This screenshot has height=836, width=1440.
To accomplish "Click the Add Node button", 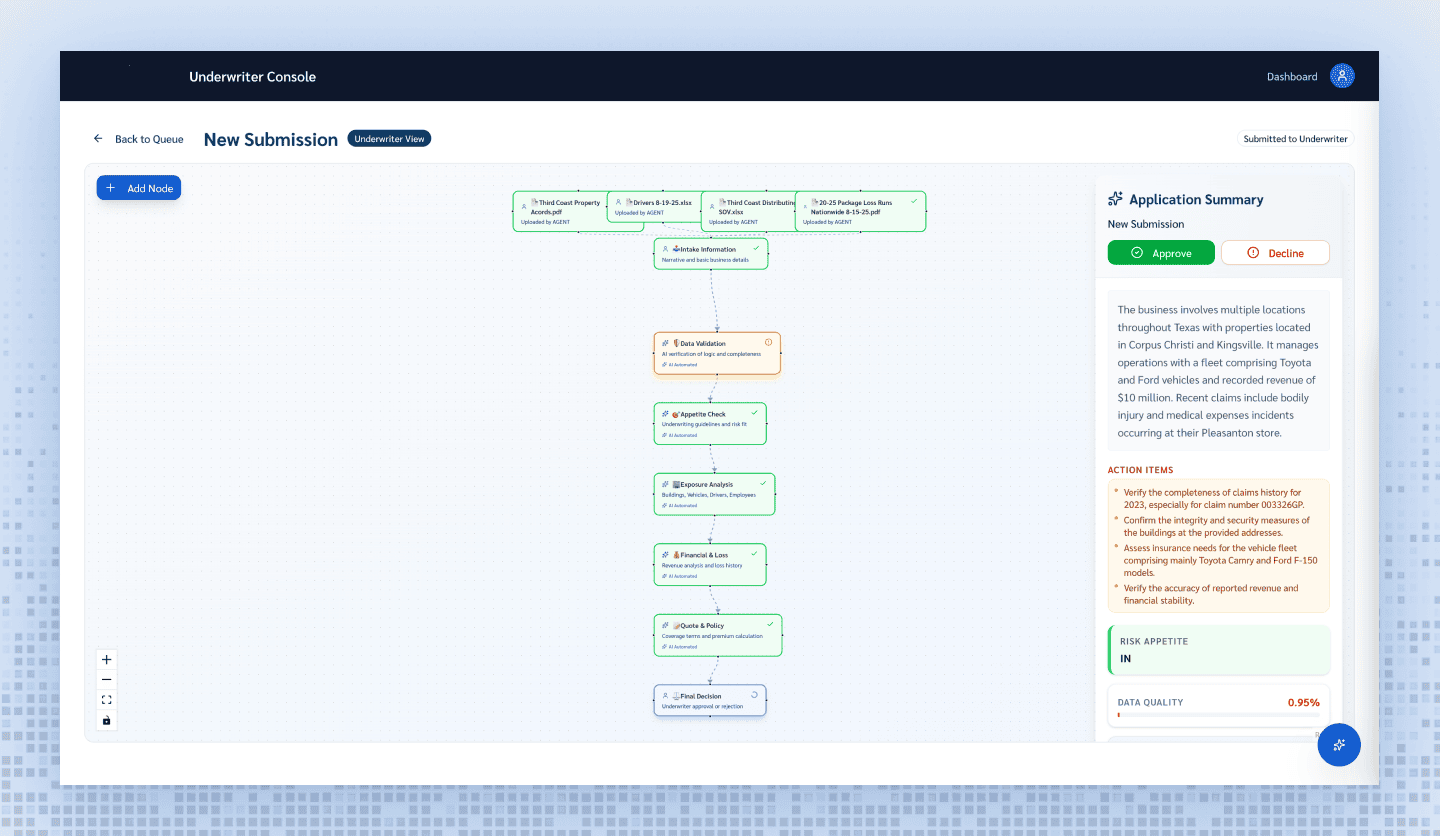I will click(139, 188).
